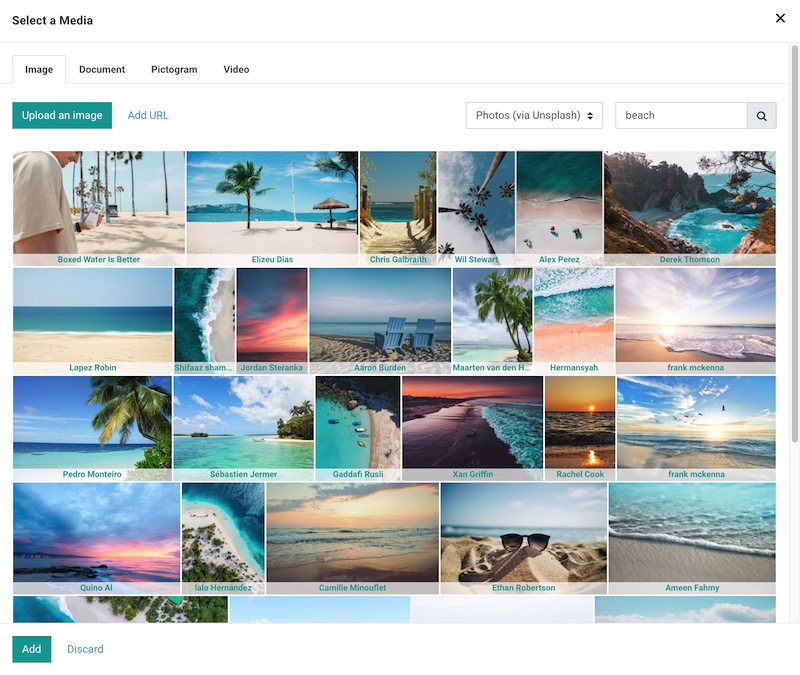Click Discard to cancel selection
This screenshot has height=675, width=800.
click(85, 649)
